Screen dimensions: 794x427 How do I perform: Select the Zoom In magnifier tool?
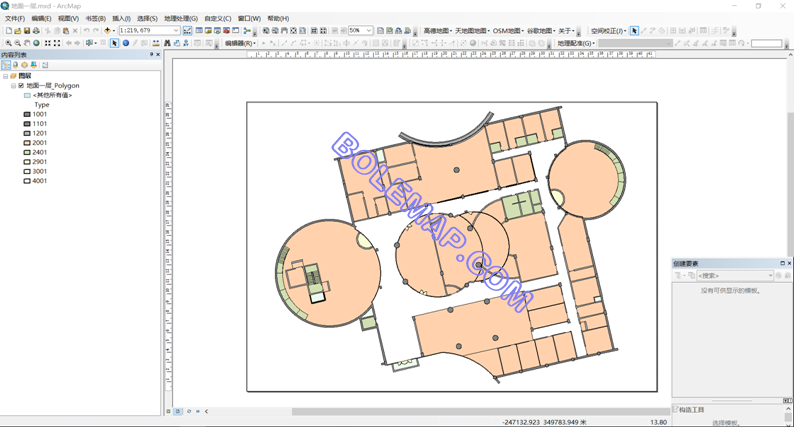[x=9, y=43]
